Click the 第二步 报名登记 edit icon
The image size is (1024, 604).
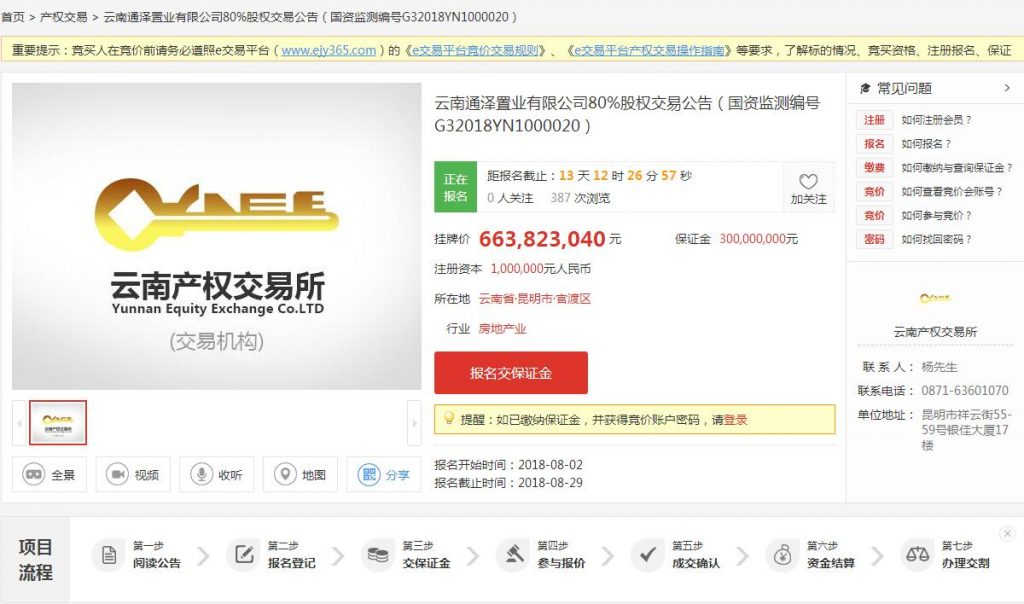[x=244, y=555]
